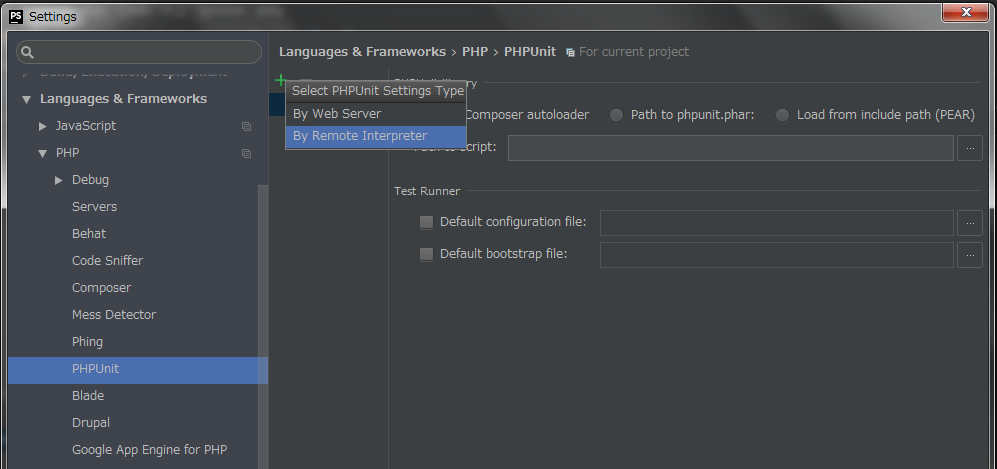
Task: Click PHP in the breadcrumb path
Action: 475,51
